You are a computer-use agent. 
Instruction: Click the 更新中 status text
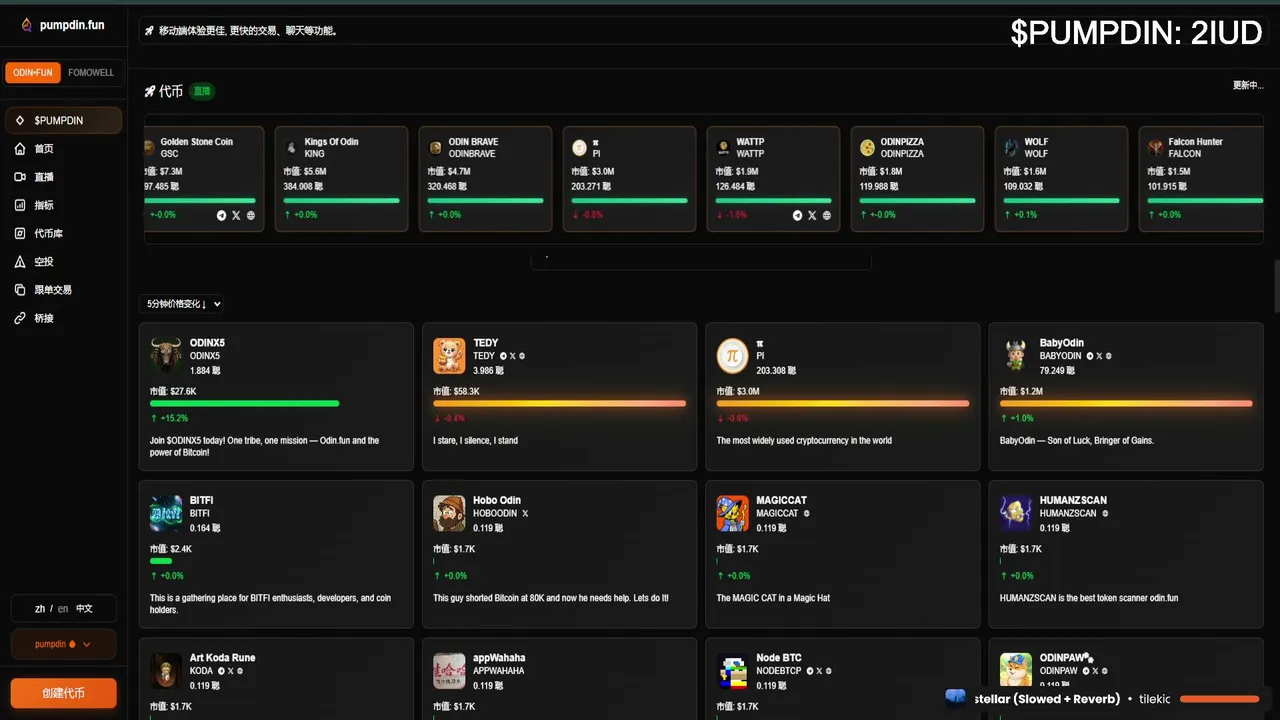(1248, 85)
